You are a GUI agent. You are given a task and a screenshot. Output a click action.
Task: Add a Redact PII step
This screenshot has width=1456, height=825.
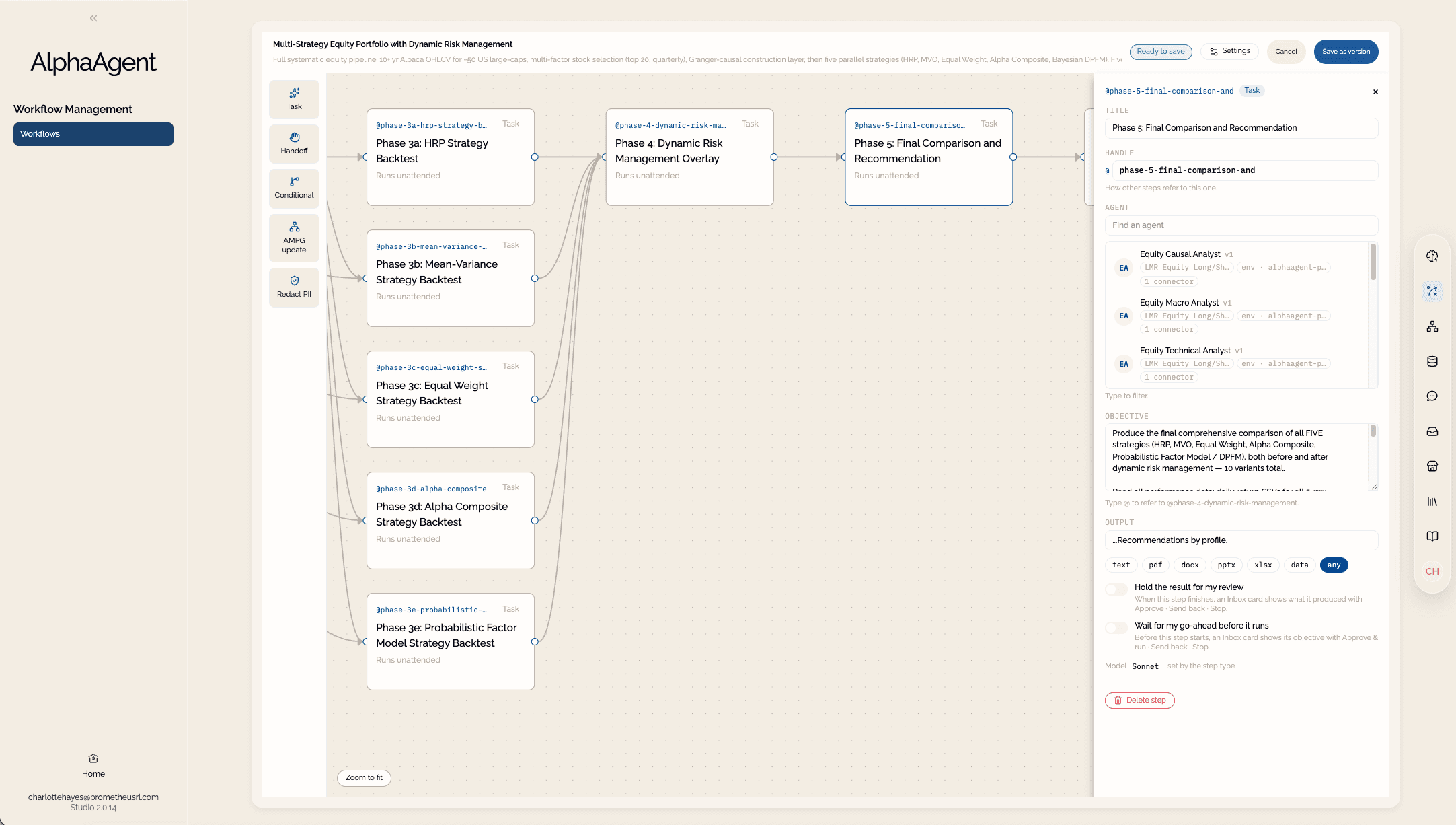pyautogui.click(x=294, y=287)
